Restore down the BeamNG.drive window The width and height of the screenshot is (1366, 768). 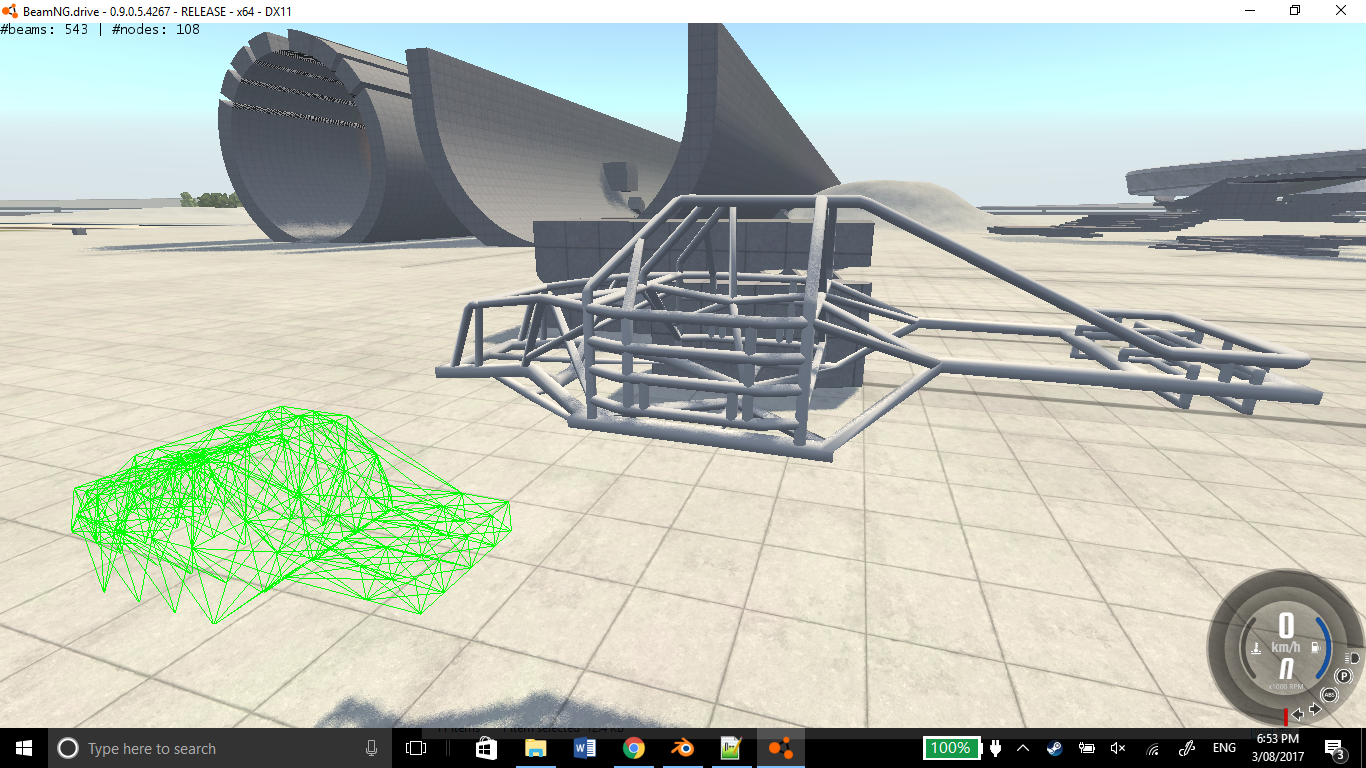(1296, 10)
